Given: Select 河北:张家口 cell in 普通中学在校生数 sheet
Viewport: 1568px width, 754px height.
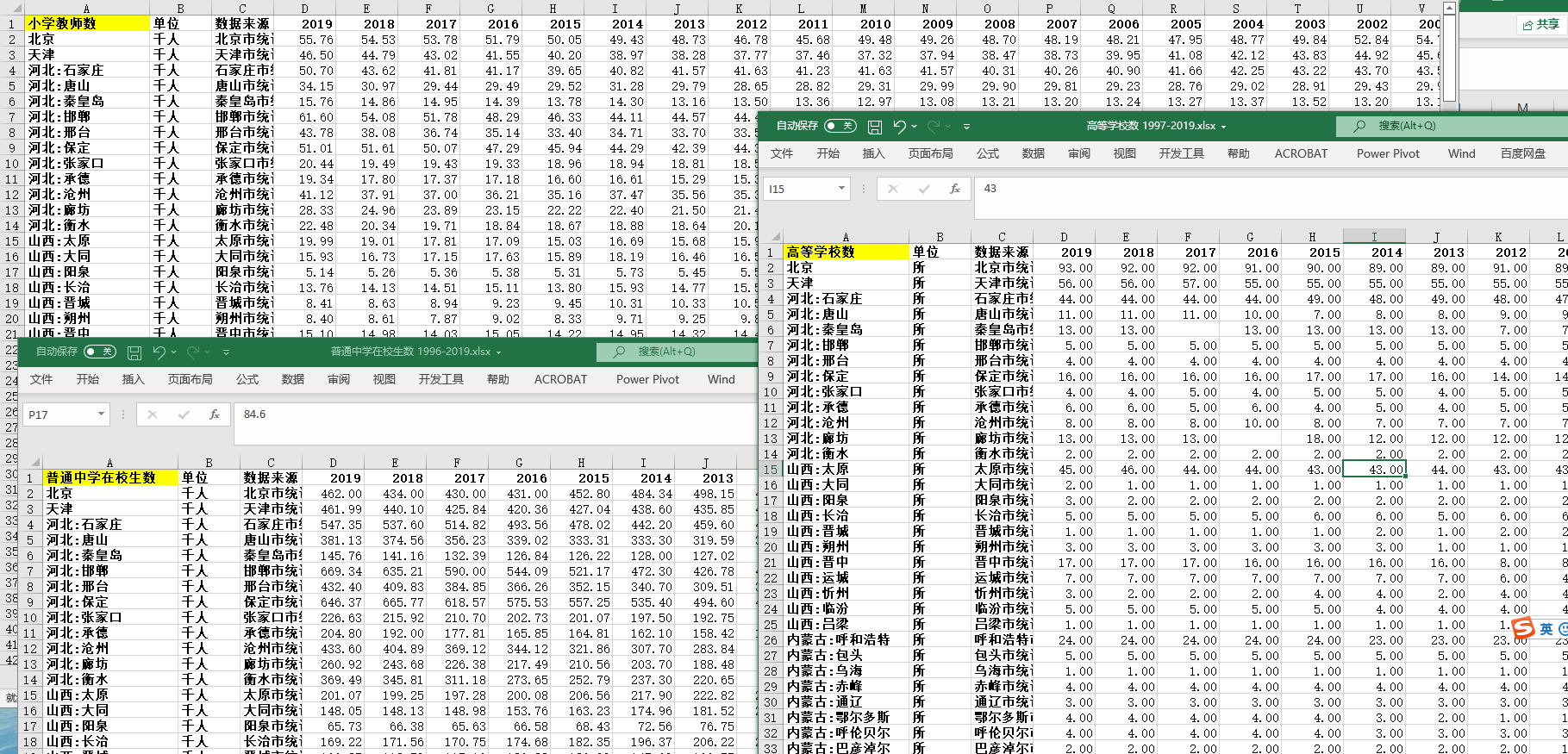Looking at the screenshot, I should pos(110,618).
